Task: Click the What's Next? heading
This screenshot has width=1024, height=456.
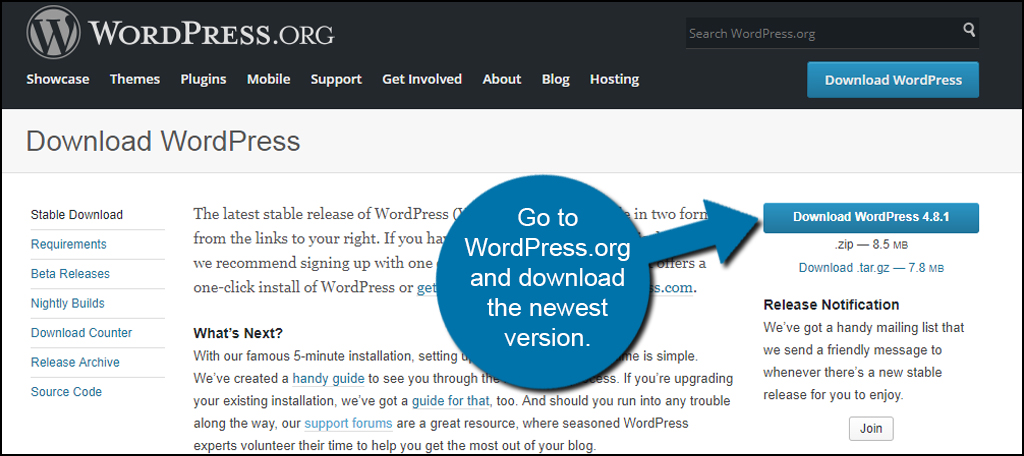Action: pos(238,333)
